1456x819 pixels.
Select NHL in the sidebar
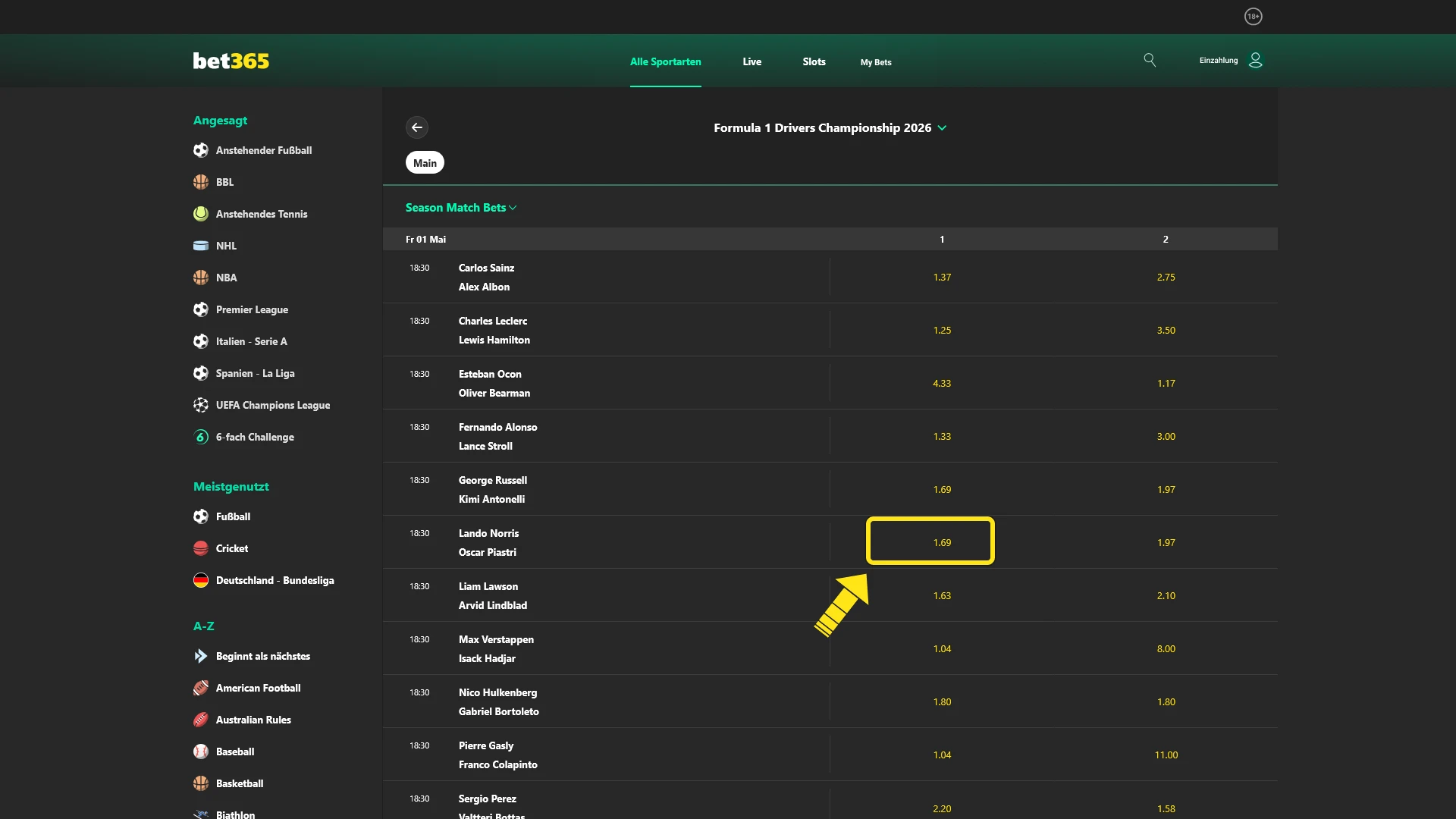[x=225, y=246]
